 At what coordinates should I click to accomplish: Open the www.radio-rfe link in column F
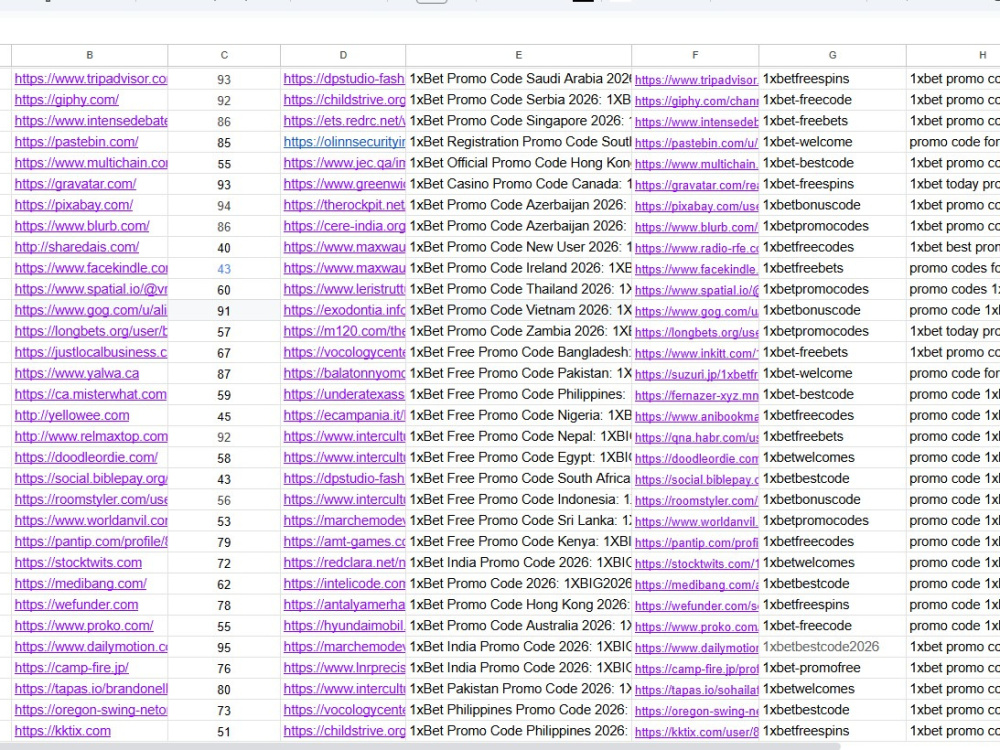[x=696, y=248]
